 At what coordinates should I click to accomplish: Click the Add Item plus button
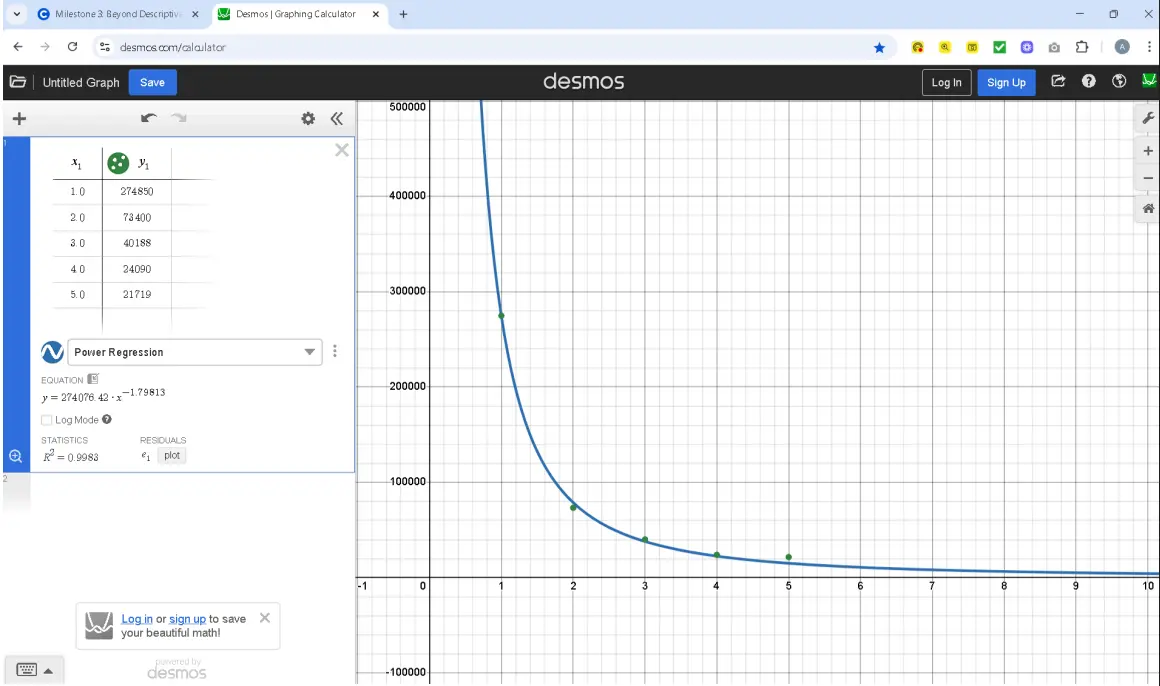tap(18, 119)
